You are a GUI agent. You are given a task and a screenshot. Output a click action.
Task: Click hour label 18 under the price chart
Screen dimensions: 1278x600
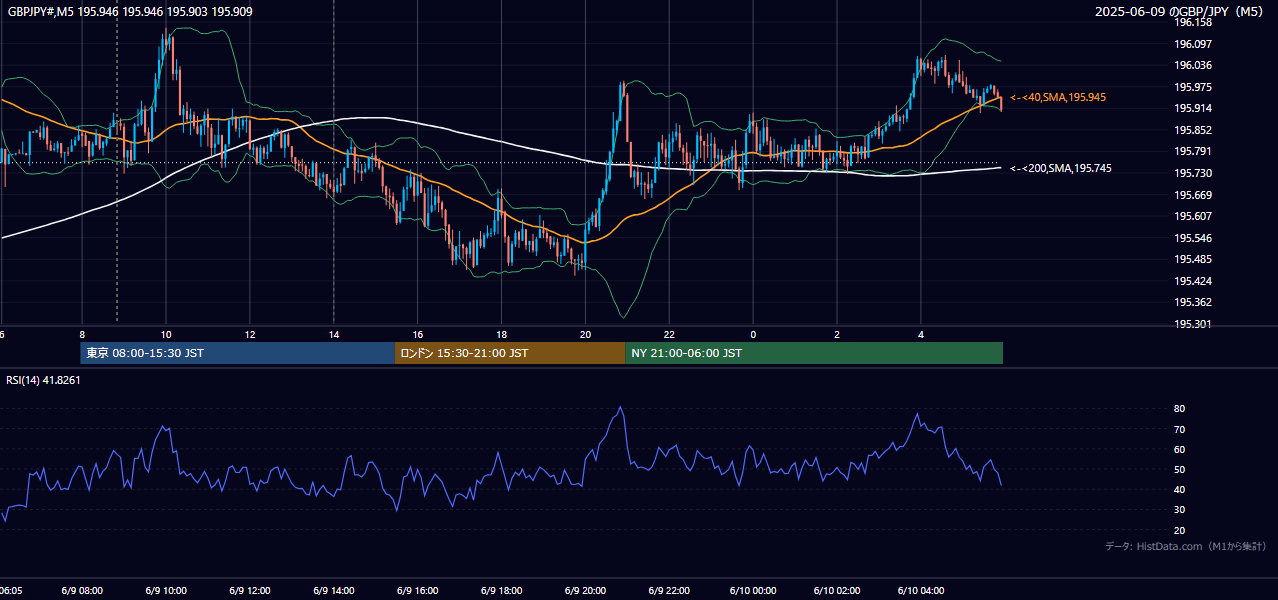pyautogui.click(x=502, y=334)
